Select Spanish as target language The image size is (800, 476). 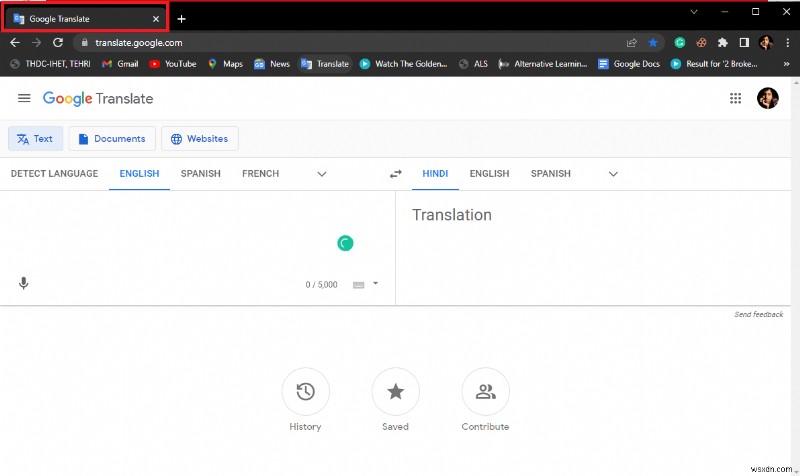[x=551, y=173]
